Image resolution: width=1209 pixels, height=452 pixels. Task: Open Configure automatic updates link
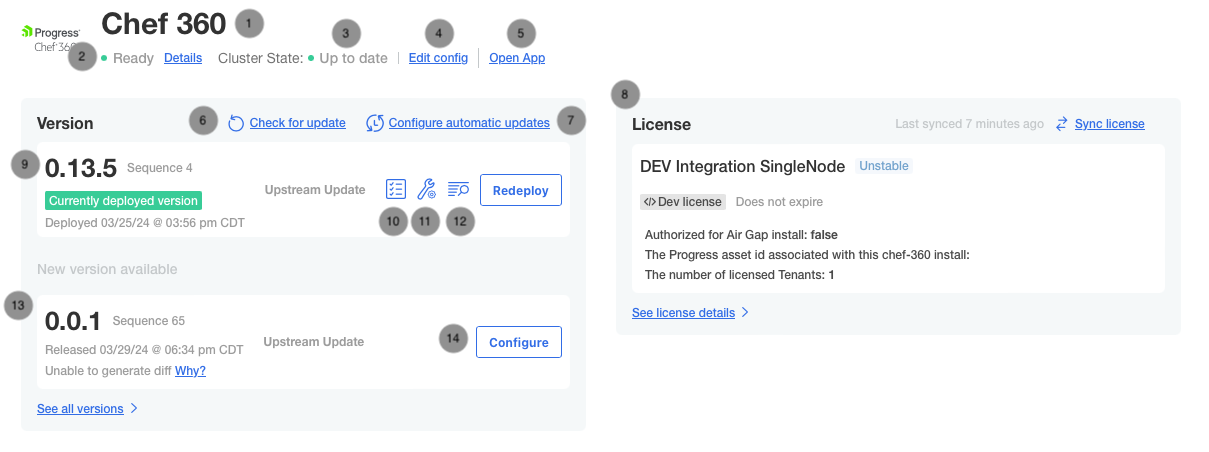coord(468,123)
